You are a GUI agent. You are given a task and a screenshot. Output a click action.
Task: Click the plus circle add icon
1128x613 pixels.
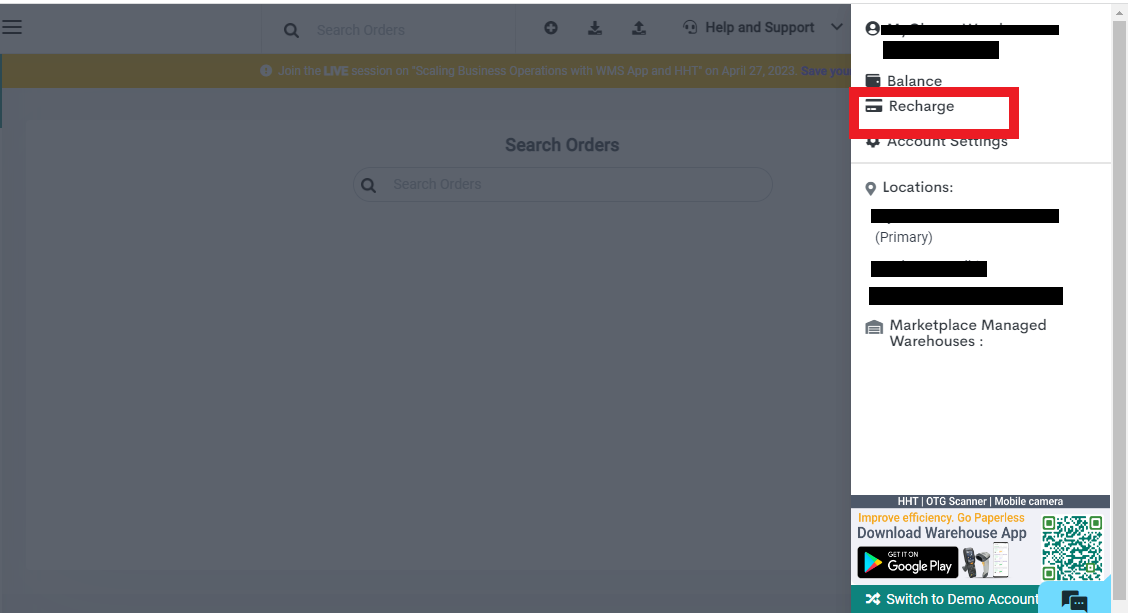click(x=551, y=28)
